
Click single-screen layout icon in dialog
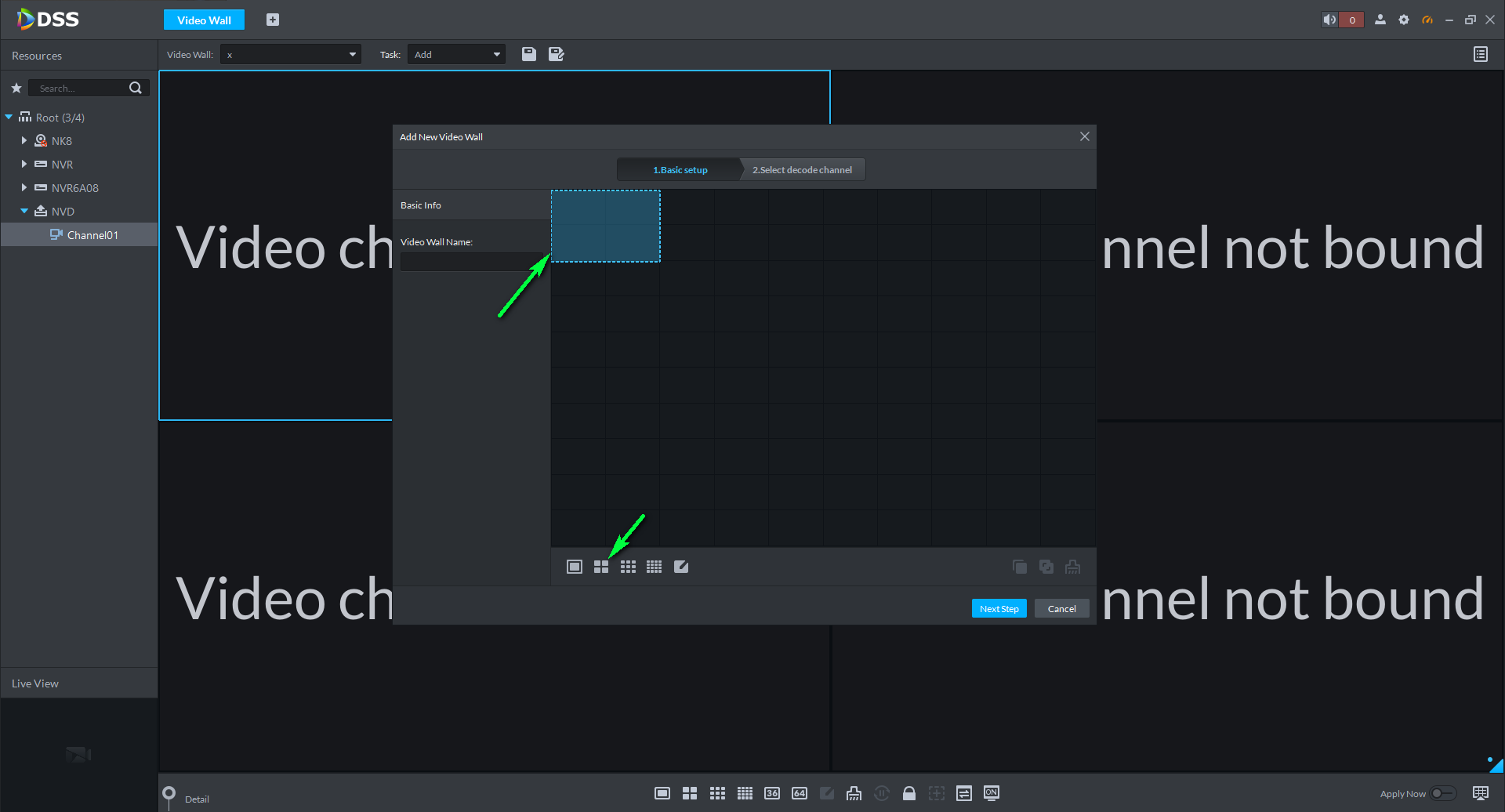click(x=575, y=567)
